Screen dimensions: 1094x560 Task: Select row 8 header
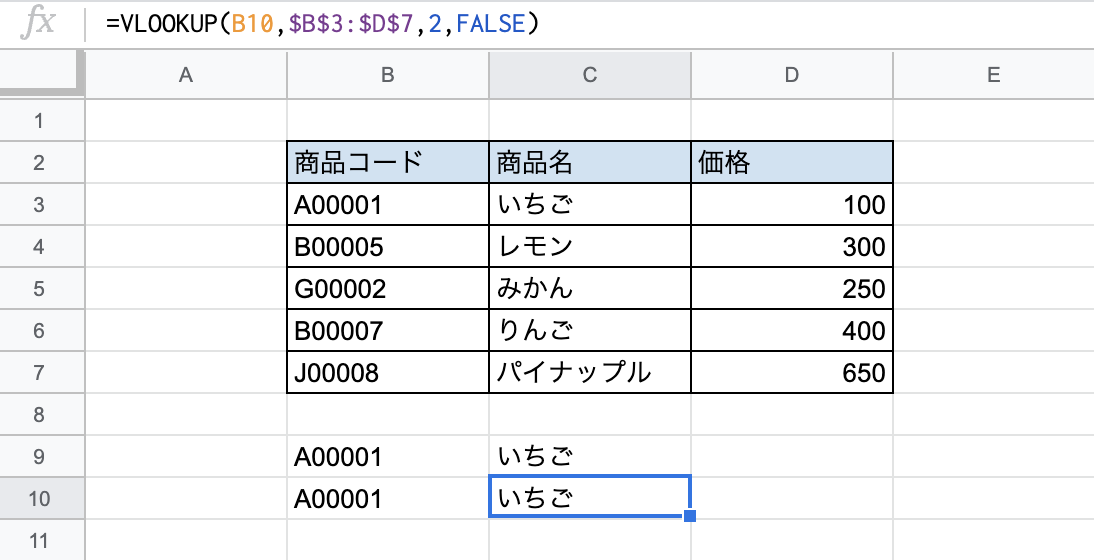(x=42, y=414)
